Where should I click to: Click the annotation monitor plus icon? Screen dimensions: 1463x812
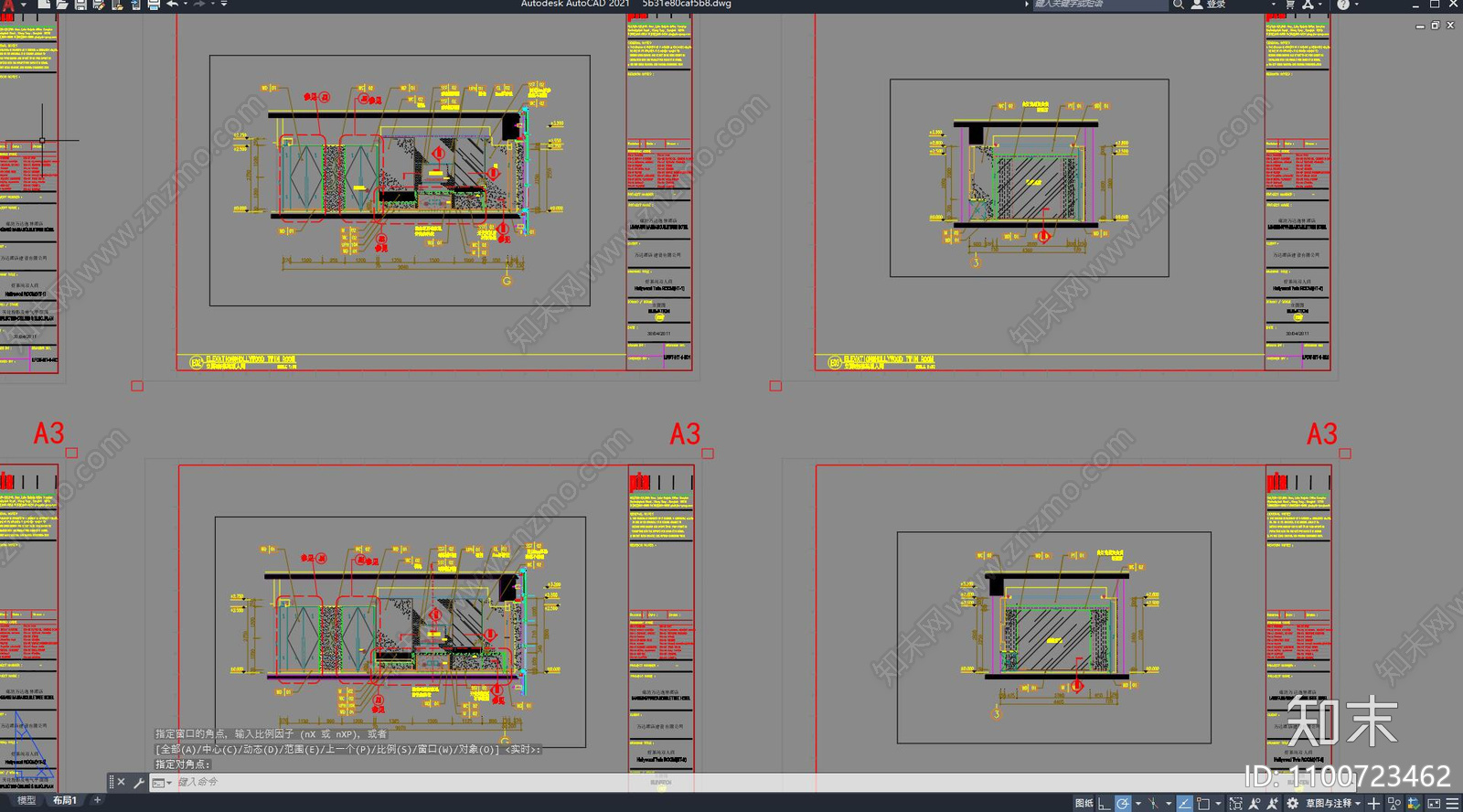click(x=1373, y=804)
